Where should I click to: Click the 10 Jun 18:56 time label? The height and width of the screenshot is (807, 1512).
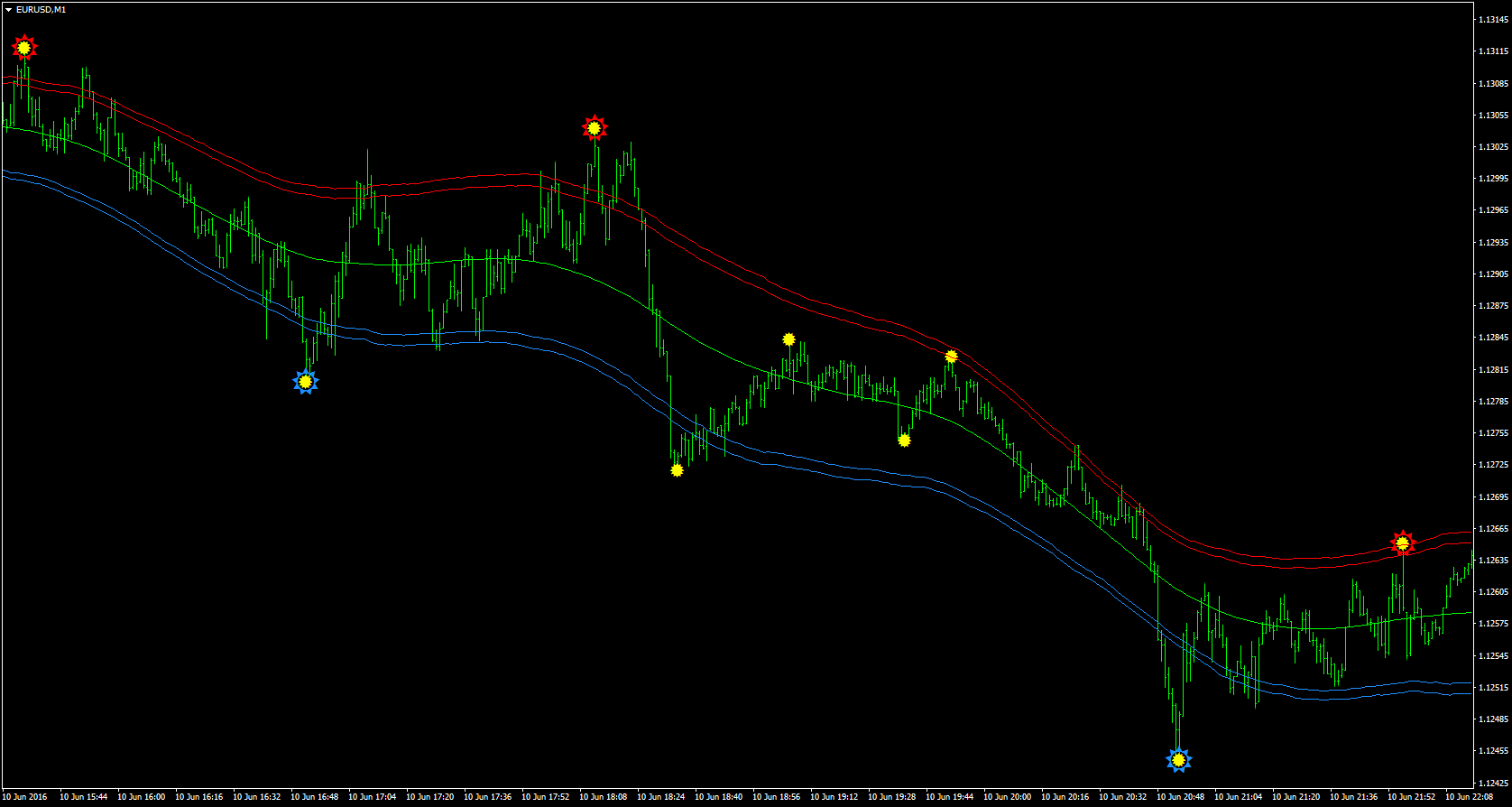tap(777, 797)
